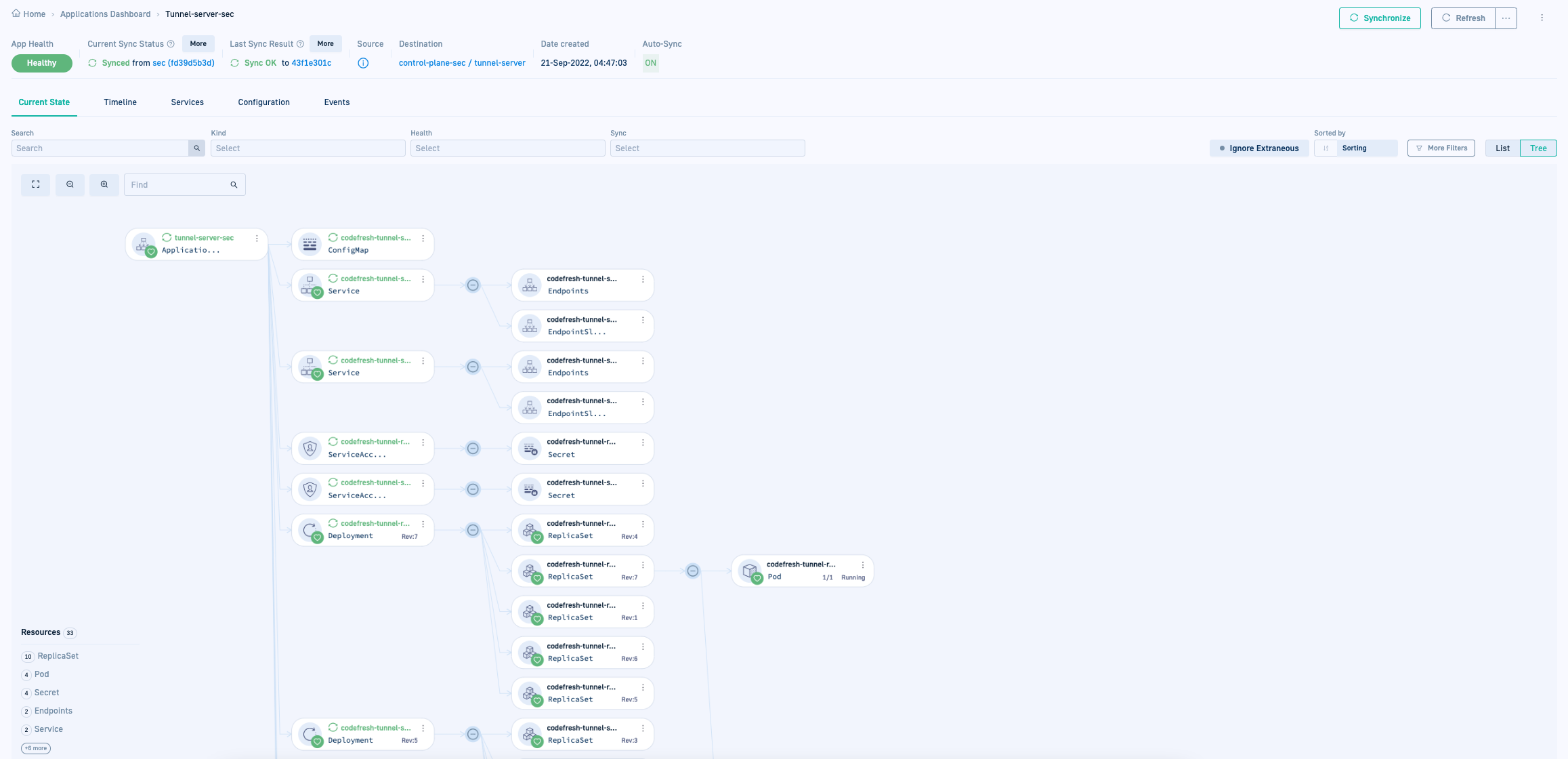The image size is (1568, 759).
Task: Open the Configuration tab
Action: click(263, 102)
